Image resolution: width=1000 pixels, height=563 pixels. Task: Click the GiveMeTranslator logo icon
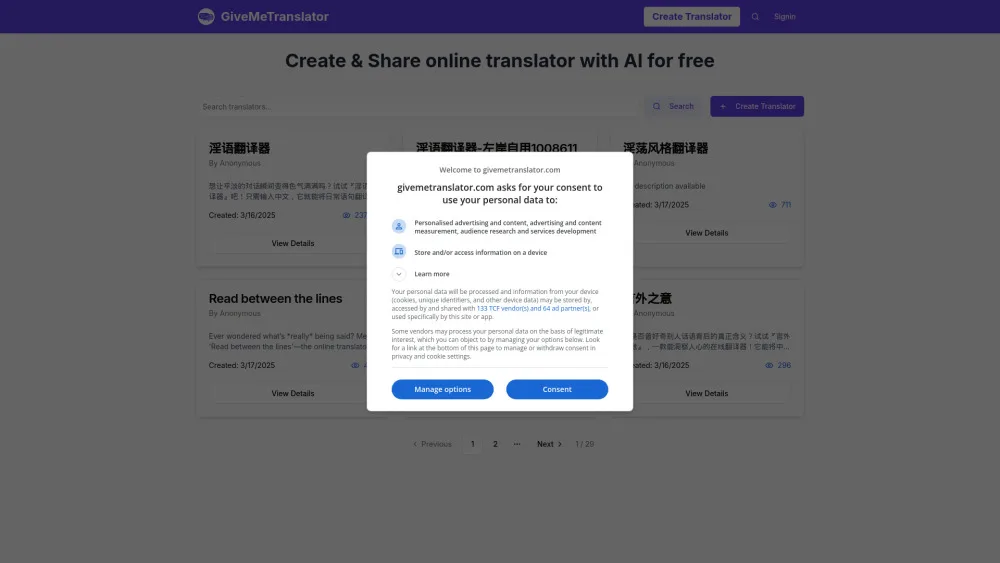pos(206,17)
